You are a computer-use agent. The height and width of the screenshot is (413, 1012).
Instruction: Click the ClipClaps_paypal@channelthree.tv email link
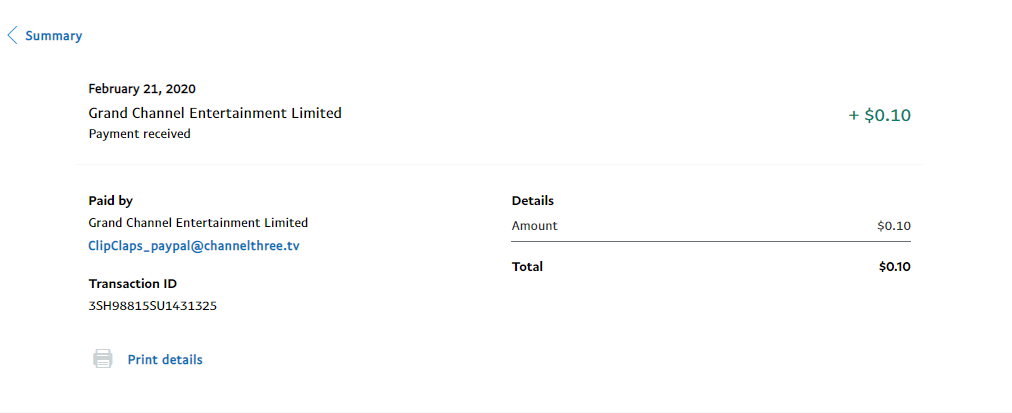[193, 245]
